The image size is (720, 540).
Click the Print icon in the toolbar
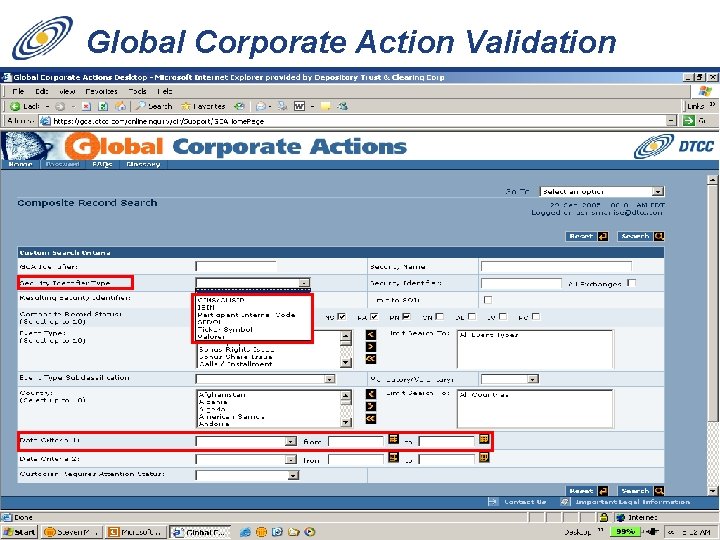coord(282,107)
